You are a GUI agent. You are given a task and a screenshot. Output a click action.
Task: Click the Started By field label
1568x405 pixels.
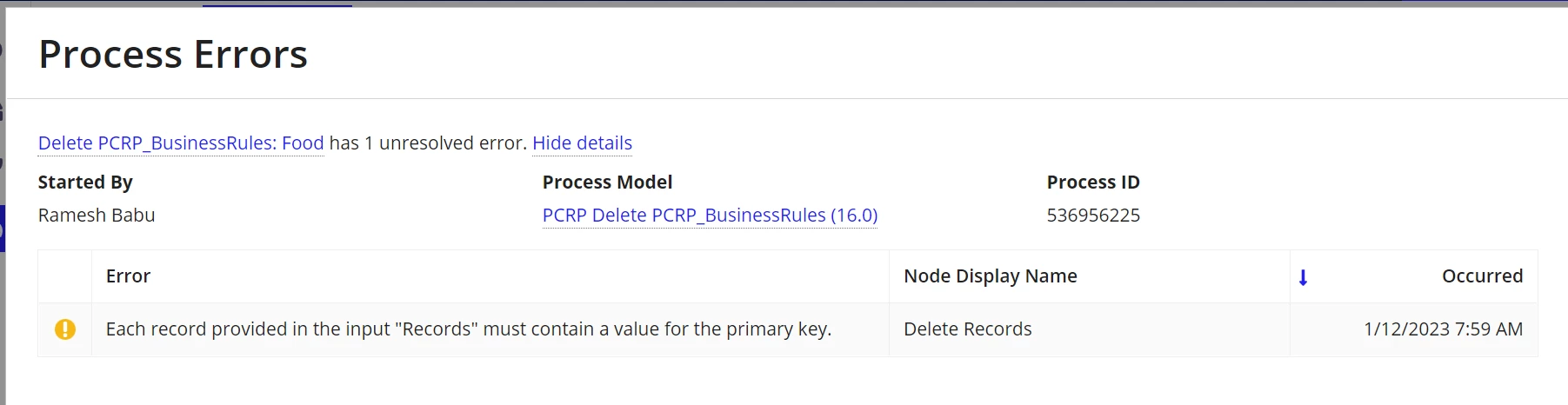tap(85, 183)
